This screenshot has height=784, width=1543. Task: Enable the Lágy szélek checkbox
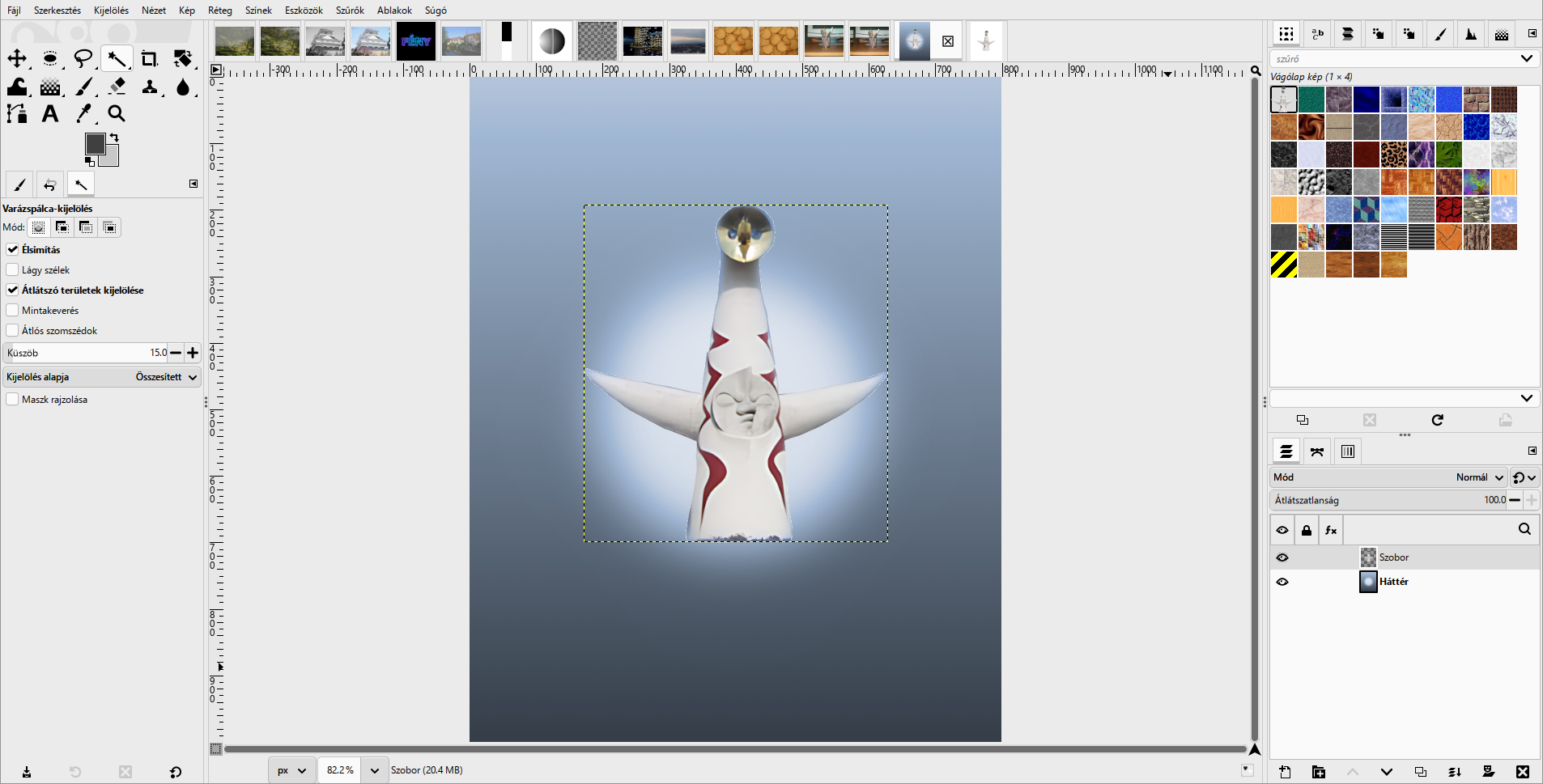[12, 269]
